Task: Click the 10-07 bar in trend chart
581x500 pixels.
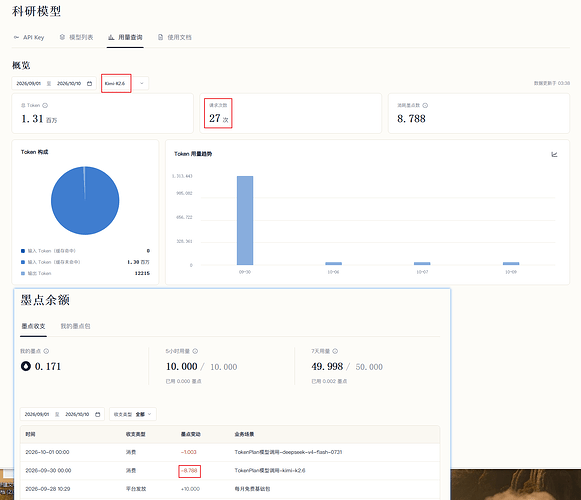Action: click(422, 264)
